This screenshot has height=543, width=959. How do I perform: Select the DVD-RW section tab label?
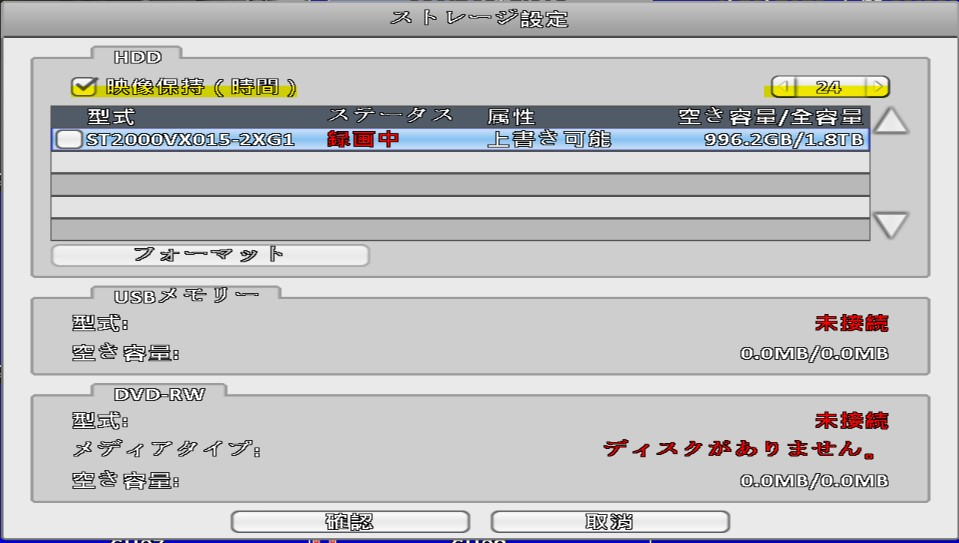point(159,392)
